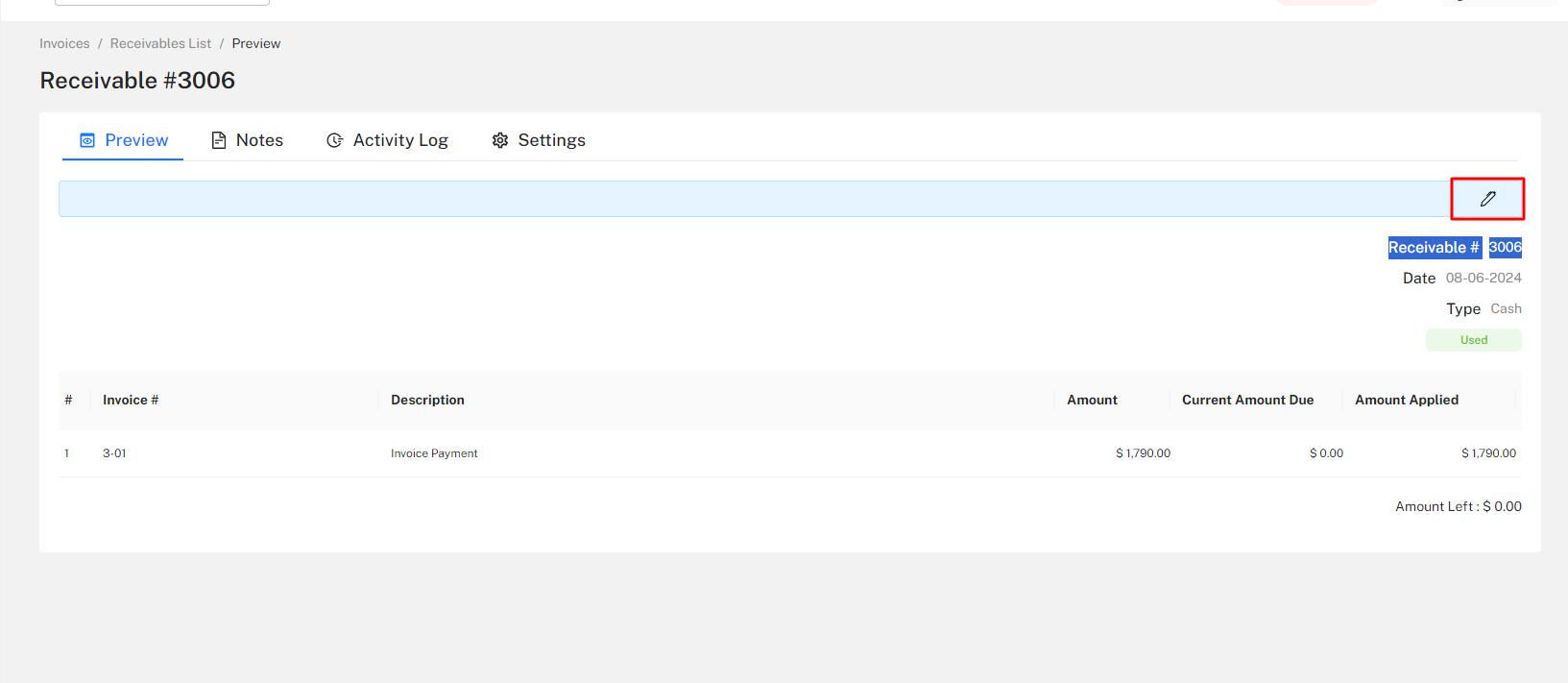Viewport: 1568px width, 683px height.
Task: Click the Amount Left total text
Action: (1459, 506)
